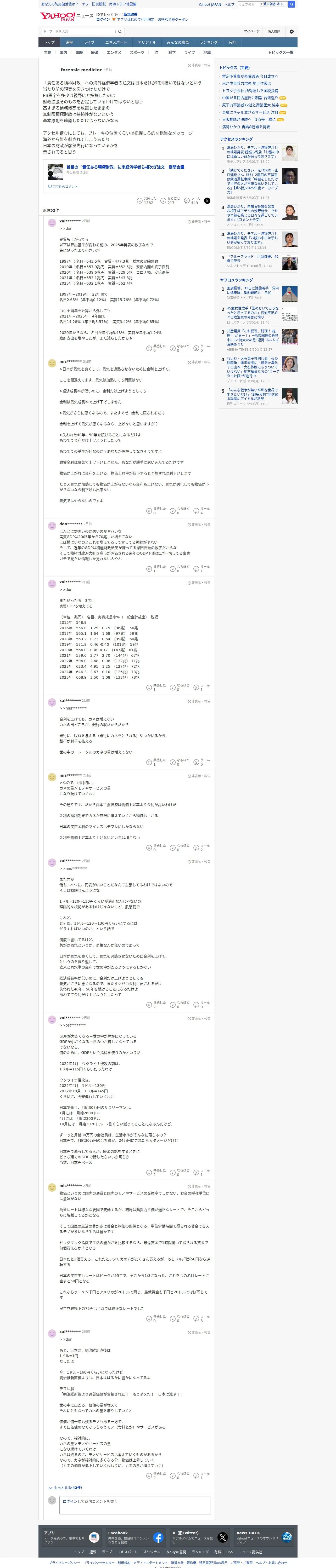Click the アプリ icon in the footer

[x=94, y=1538]
